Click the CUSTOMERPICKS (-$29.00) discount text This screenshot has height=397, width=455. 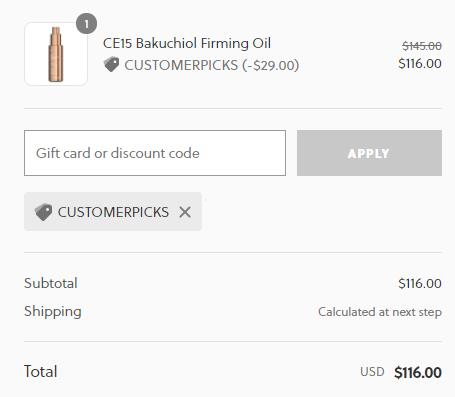212,65
